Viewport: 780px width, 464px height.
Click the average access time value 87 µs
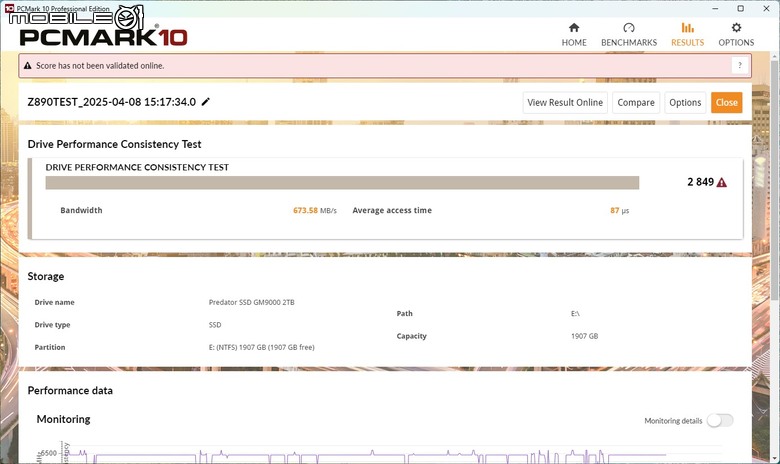(619, 210)
